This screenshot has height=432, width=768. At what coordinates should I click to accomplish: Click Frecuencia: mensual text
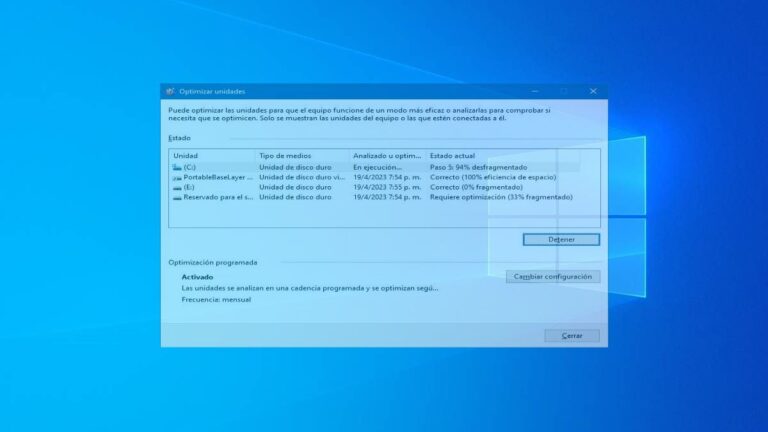tap(216, 300)
